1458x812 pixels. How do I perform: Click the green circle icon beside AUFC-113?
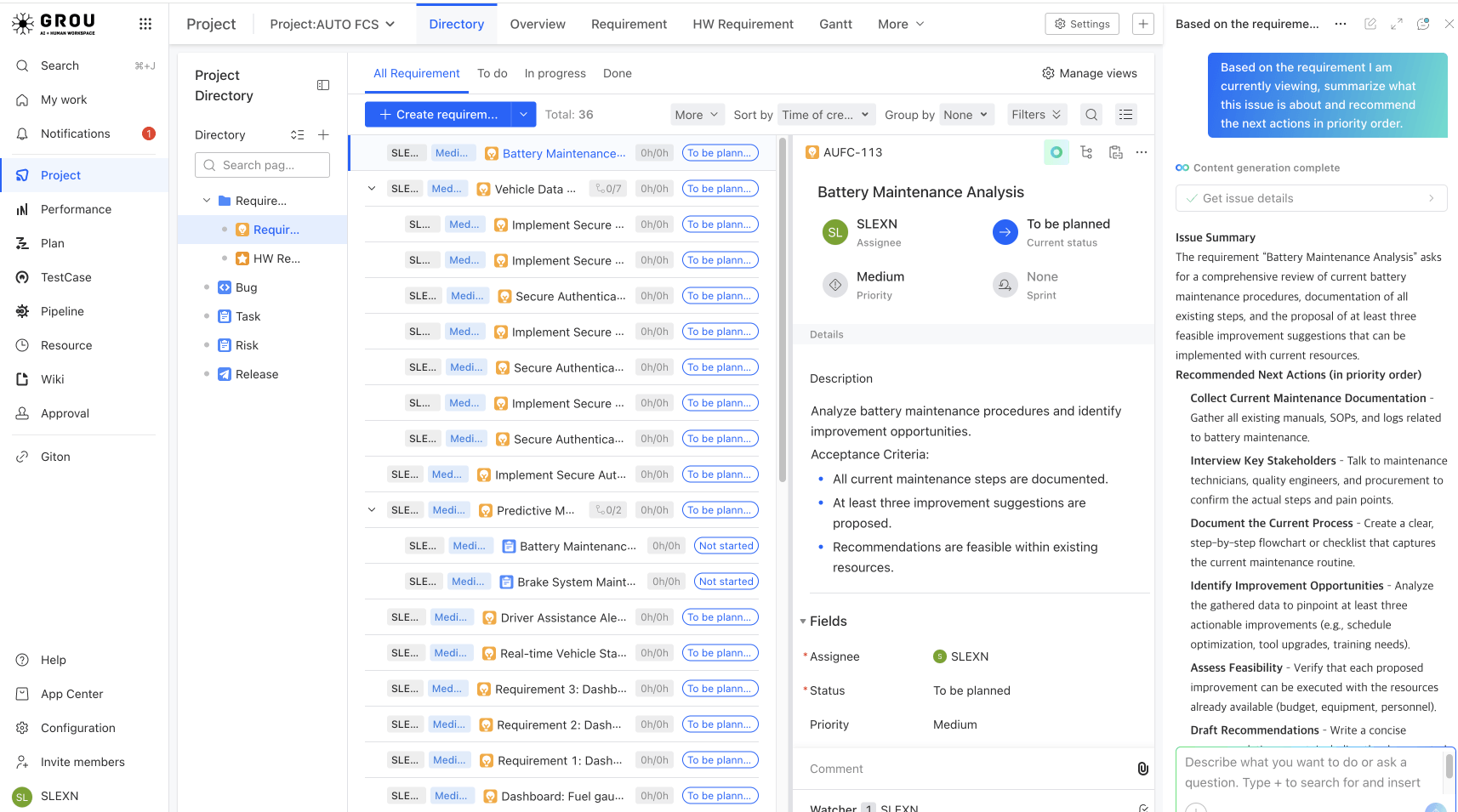click(1056, 152)
